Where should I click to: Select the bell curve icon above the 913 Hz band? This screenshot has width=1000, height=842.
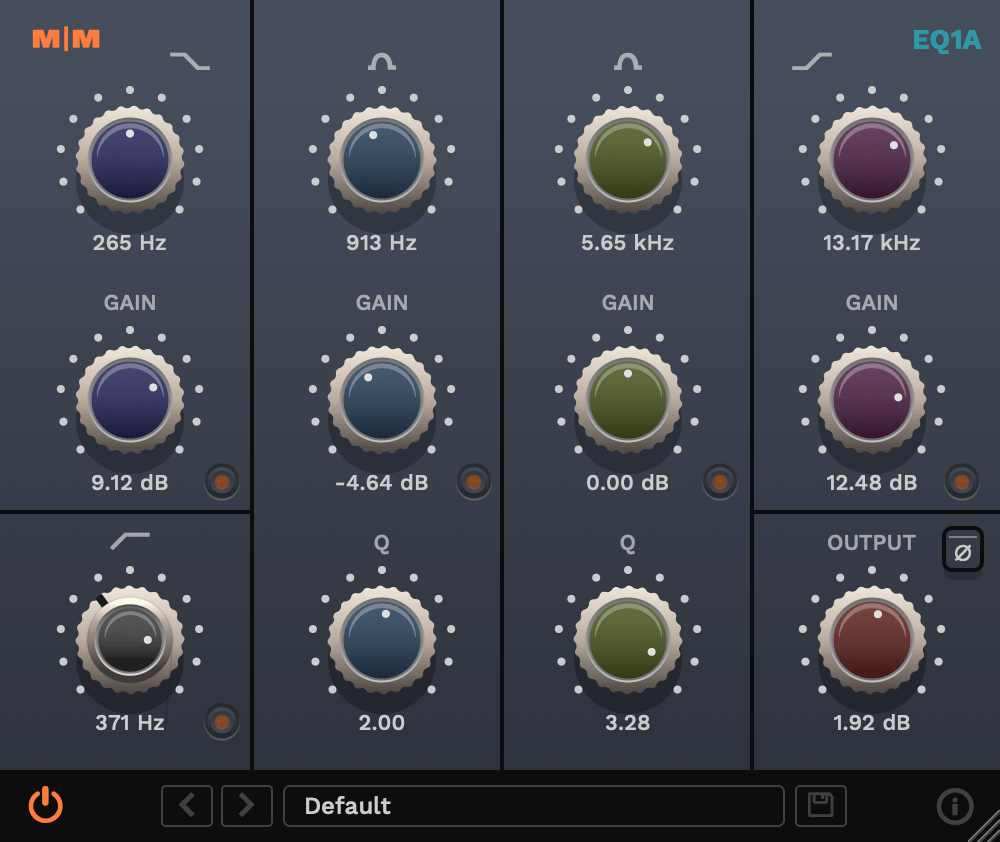tap(381, 60)
